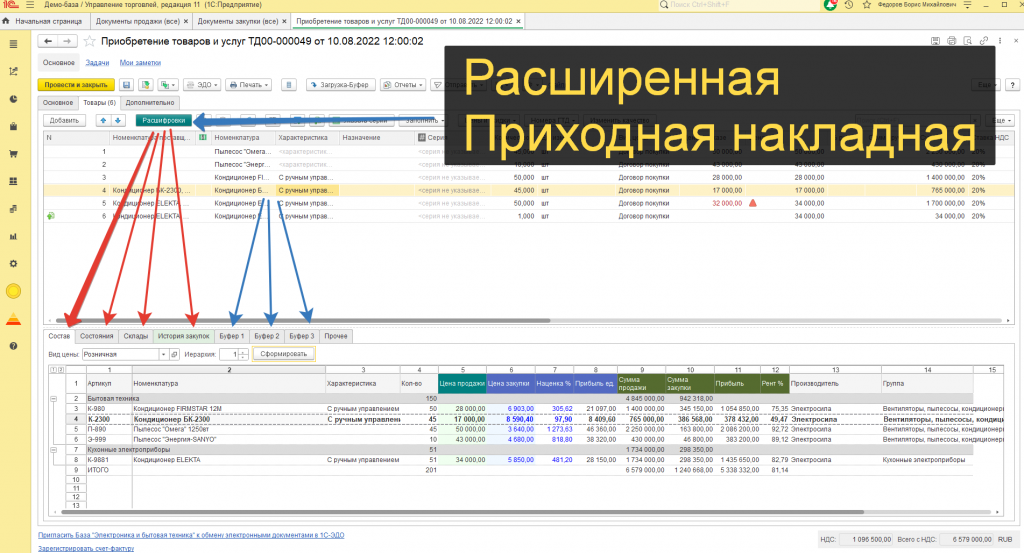Image resolution: width=1024 pixels, height=553 pixels.
Task: Open the Дополнительно tab
Action: 150,103
